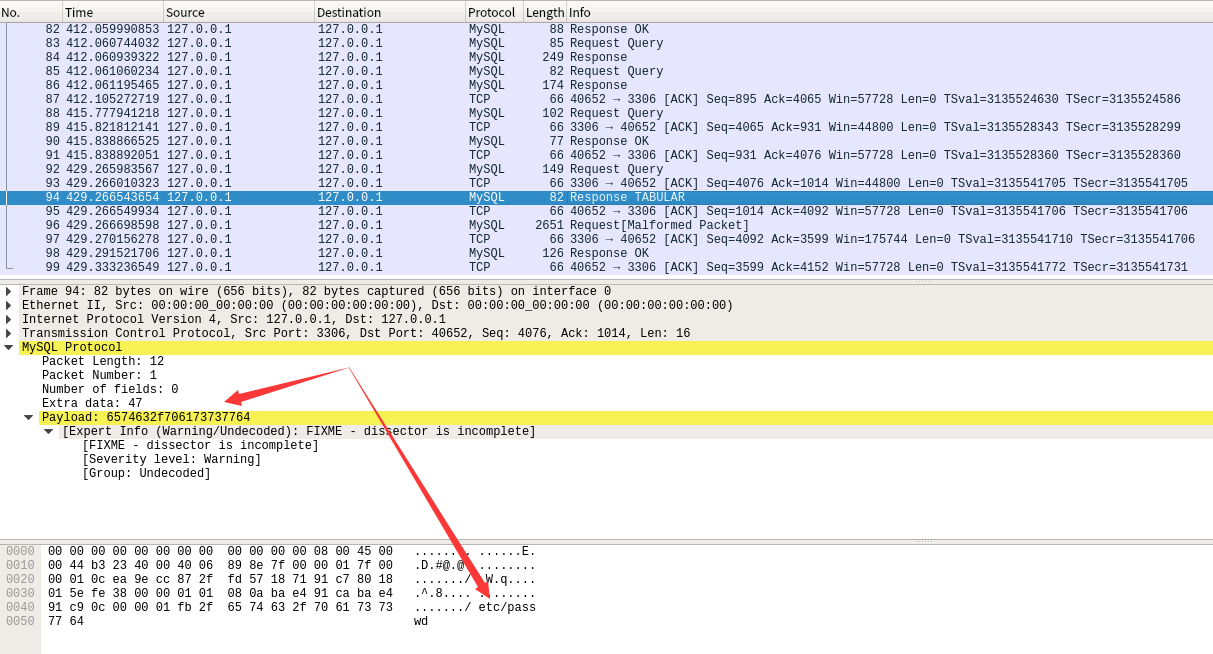
Task: Select packet 90 Response OK row
Action: [606, 142]
